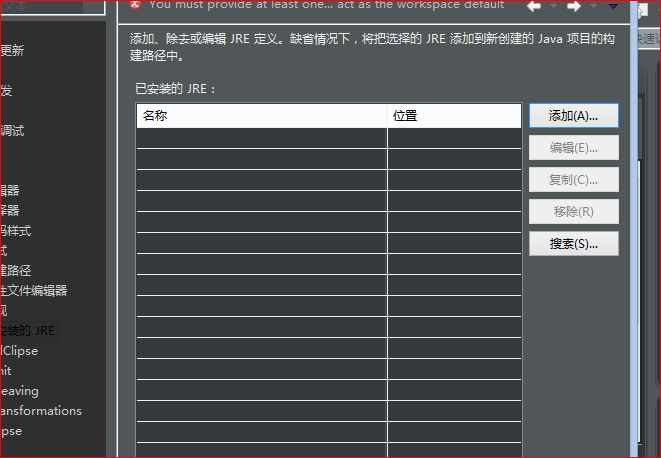Select the 安装的 JRE tree item
The height and width of the screenshot is (458, 661).
[x=28, y=331]
